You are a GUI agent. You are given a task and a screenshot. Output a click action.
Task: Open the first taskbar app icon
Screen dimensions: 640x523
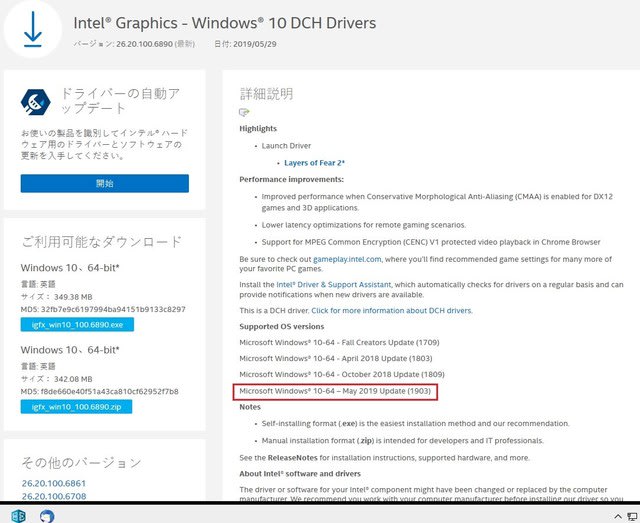click(18, 516)
